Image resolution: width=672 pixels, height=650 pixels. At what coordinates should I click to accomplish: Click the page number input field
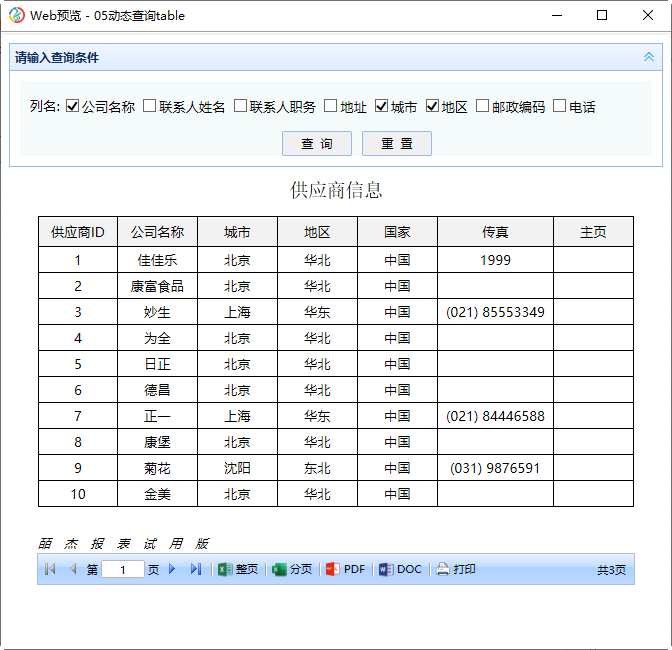pos(122,570)
